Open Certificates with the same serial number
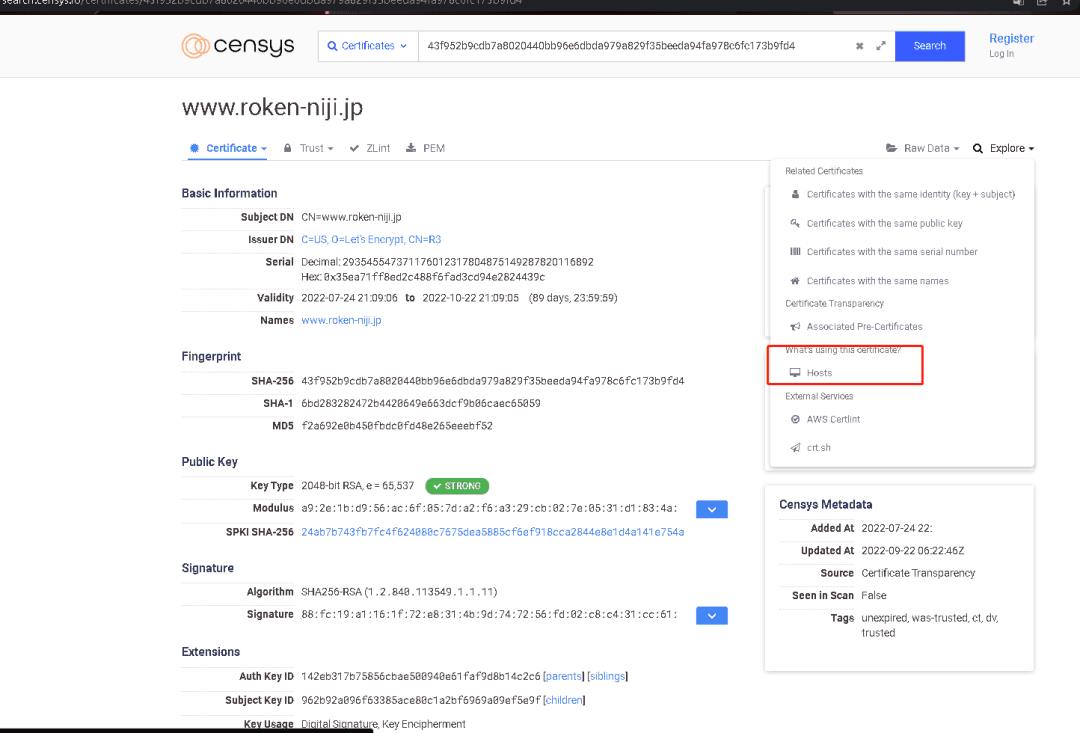Viewport: 1080px width, 733px height. tap(883, 252)
